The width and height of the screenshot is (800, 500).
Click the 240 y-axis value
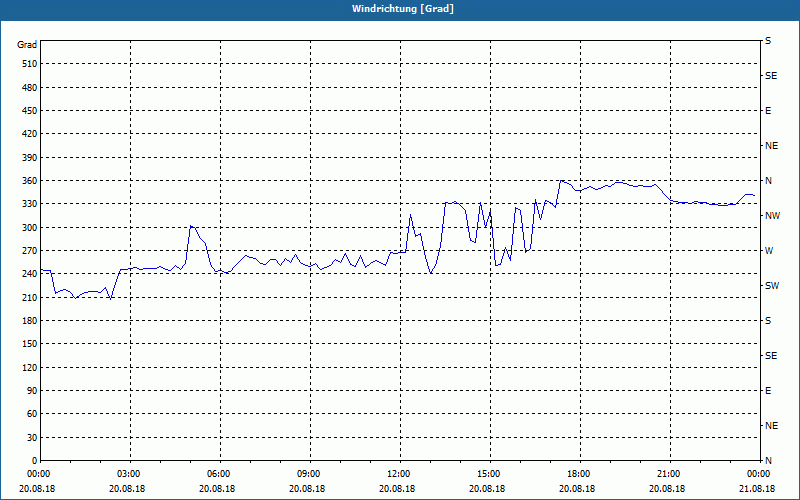click(x=30, y=274)
